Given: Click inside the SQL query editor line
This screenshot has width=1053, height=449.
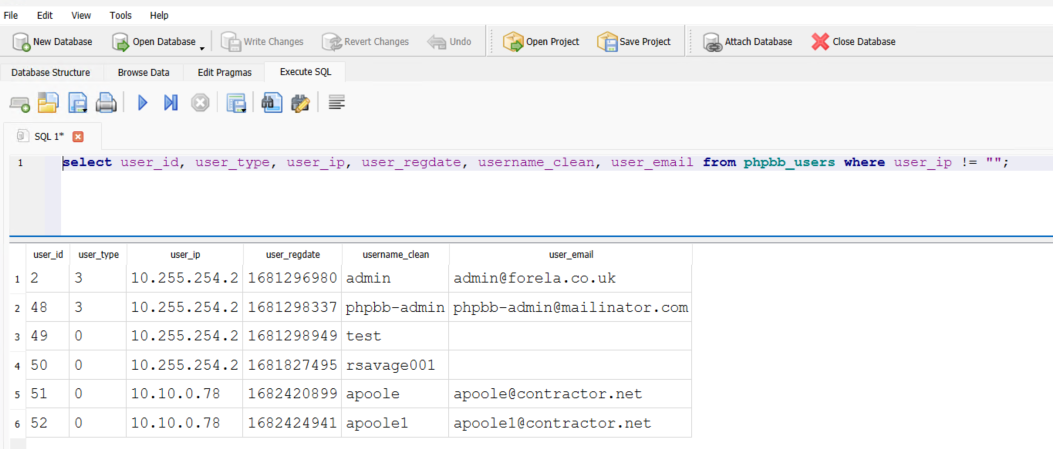Looking at the screenshot, I should 557,163.
